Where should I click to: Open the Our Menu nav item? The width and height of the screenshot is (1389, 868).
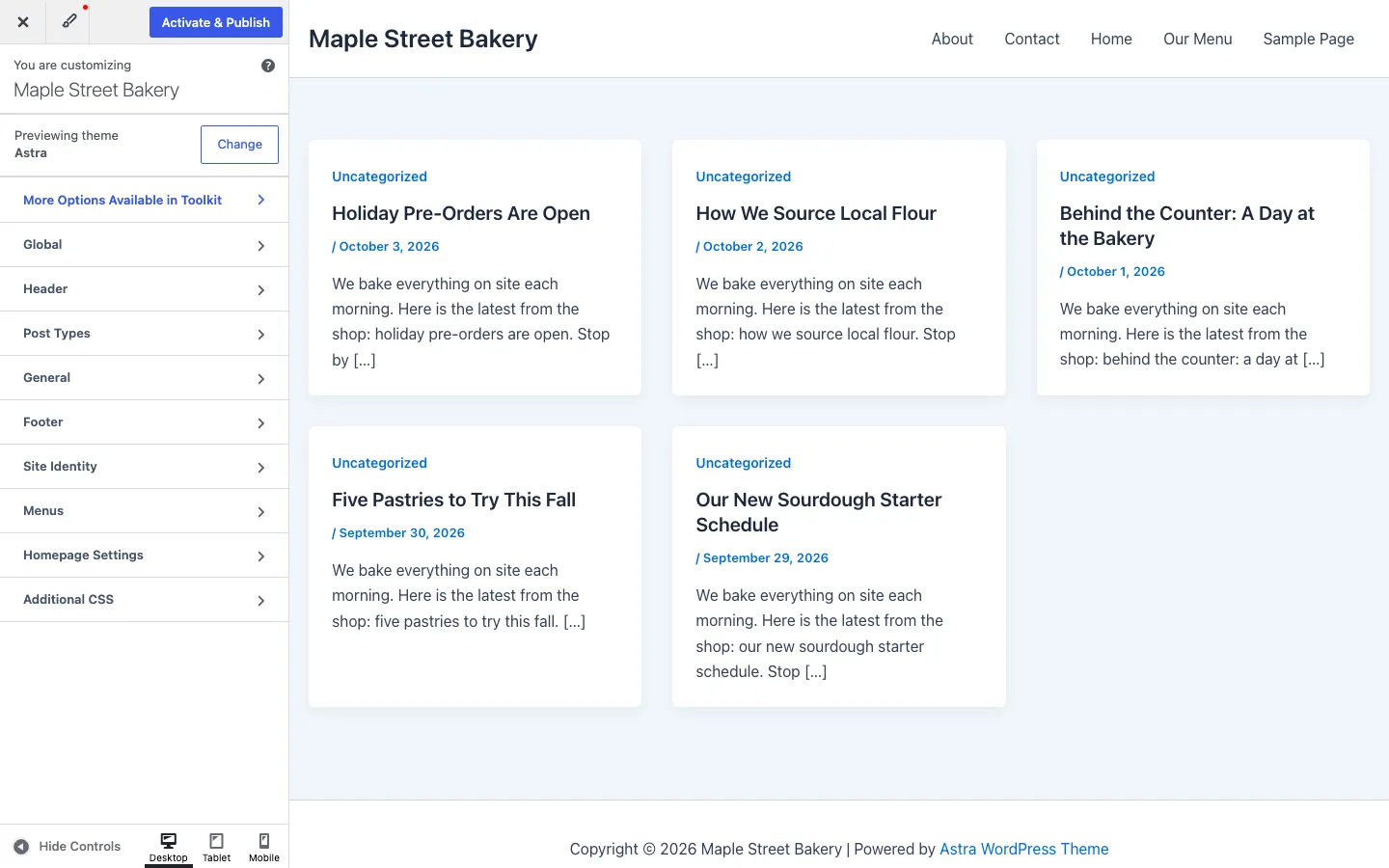tap(1198, 39)
